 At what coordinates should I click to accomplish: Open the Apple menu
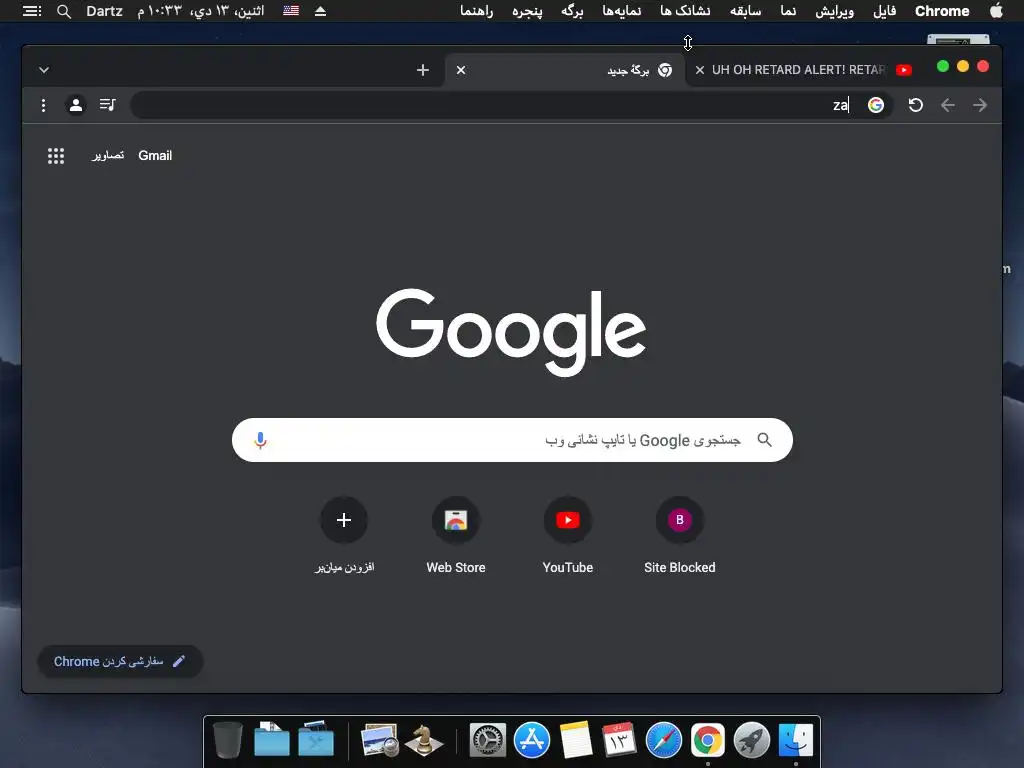tap(997, 10)
